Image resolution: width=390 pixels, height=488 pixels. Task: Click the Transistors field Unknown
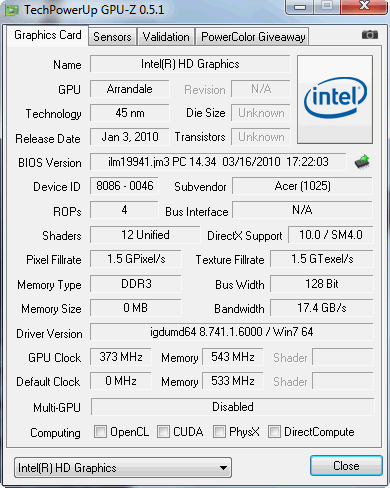tap(261, 137)
